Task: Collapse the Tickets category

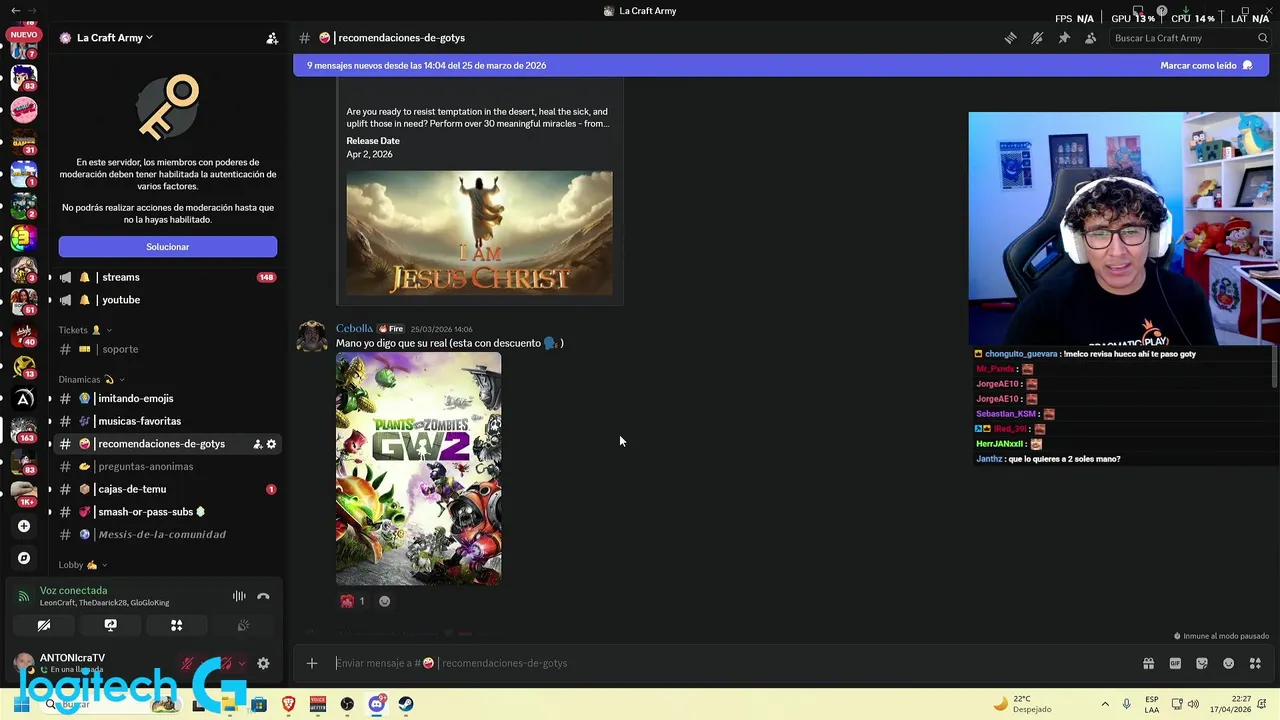Action: click(x=84, y=330)
